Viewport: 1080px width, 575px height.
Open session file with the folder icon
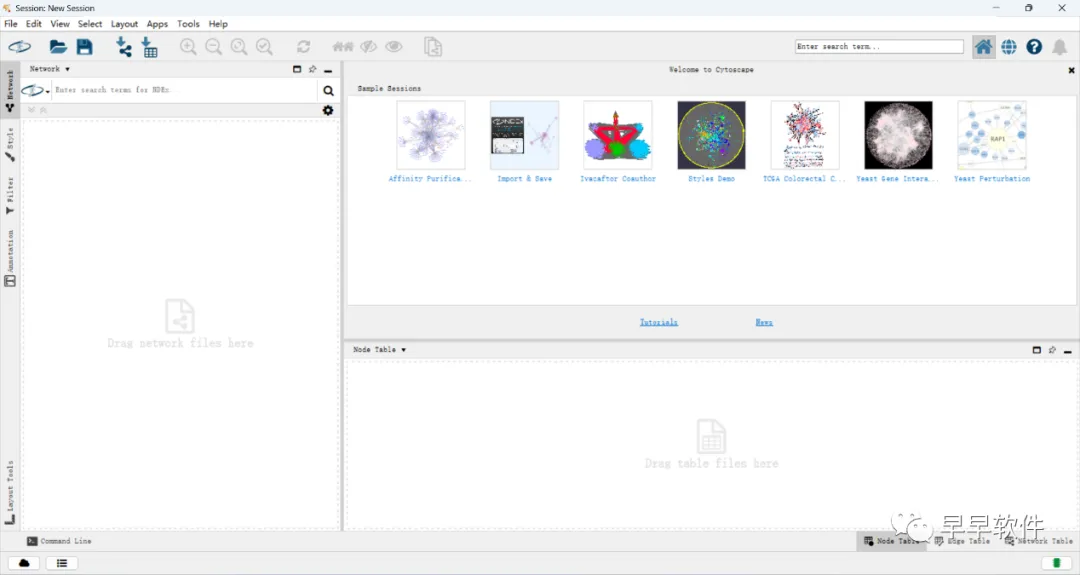(x=58, y=47)
